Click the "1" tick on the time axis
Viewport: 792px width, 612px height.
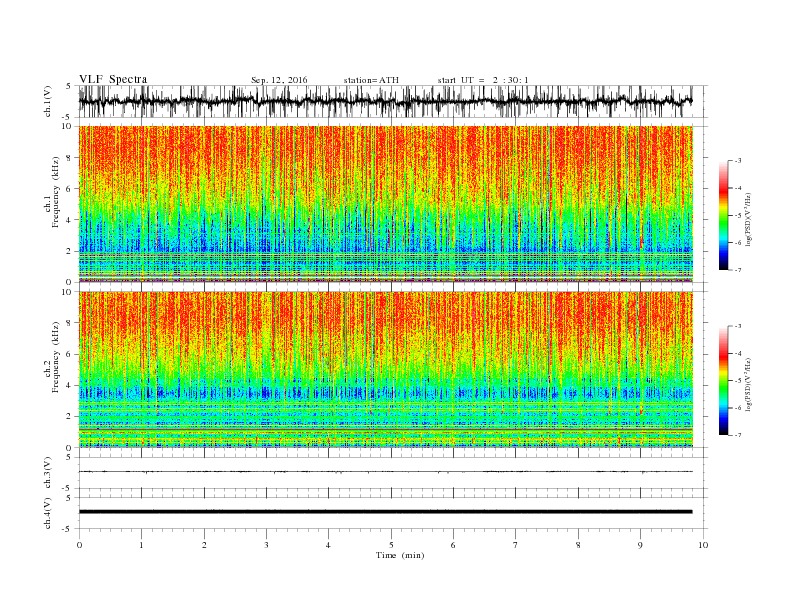(x=141, y=545)
